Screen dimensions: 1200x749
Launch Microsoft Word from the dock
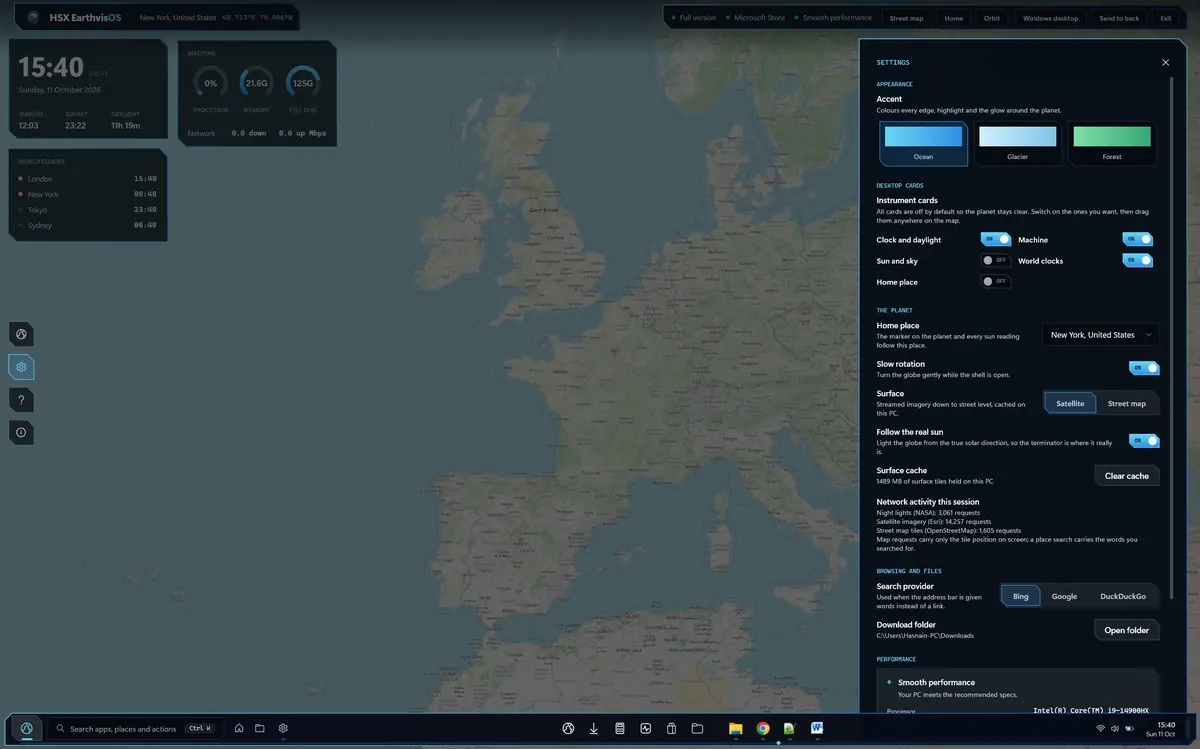coord(817,728)
